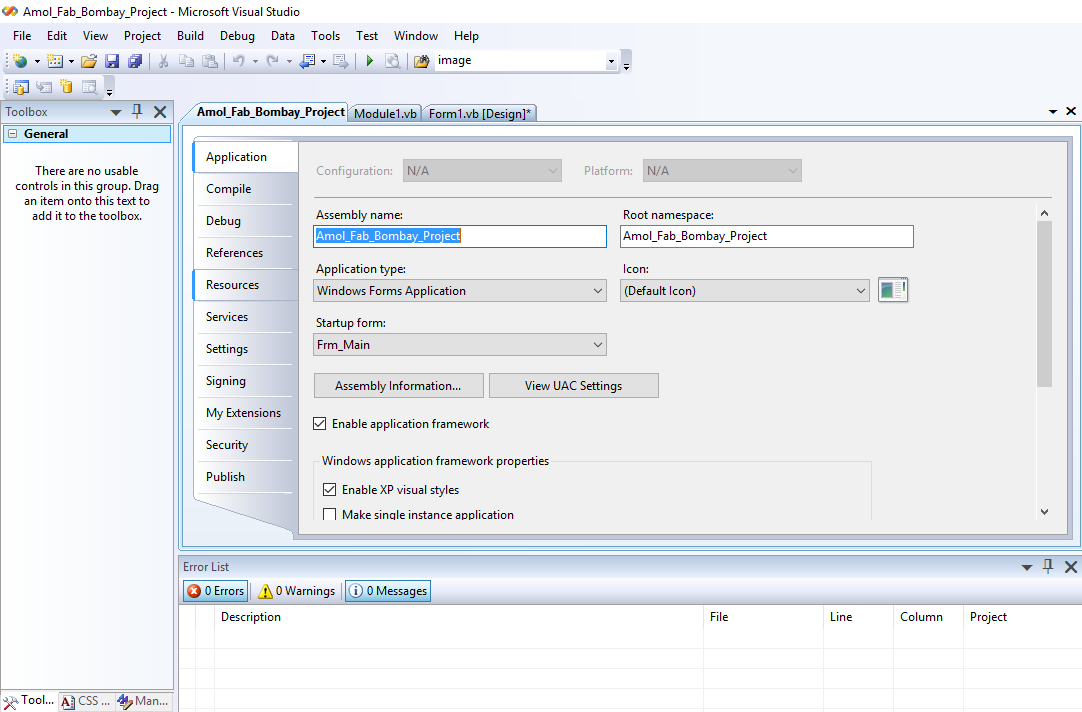Switch to the Form1.vb [Design] tab
This screenshot has height=712, width=1082.
click(x=480, y=113)
